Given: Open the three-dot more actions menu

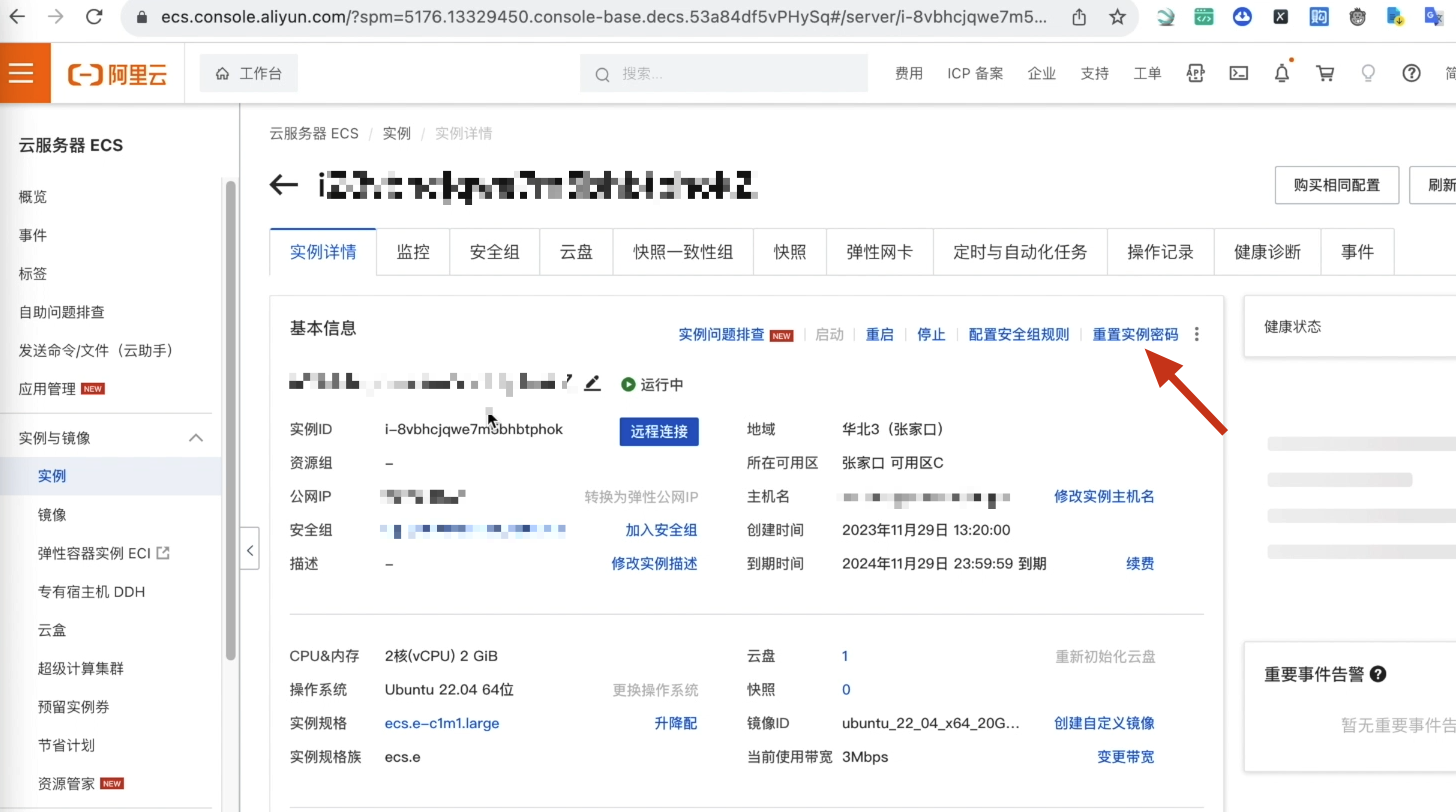Looking at the screenshot, I should coord(1196,334).
